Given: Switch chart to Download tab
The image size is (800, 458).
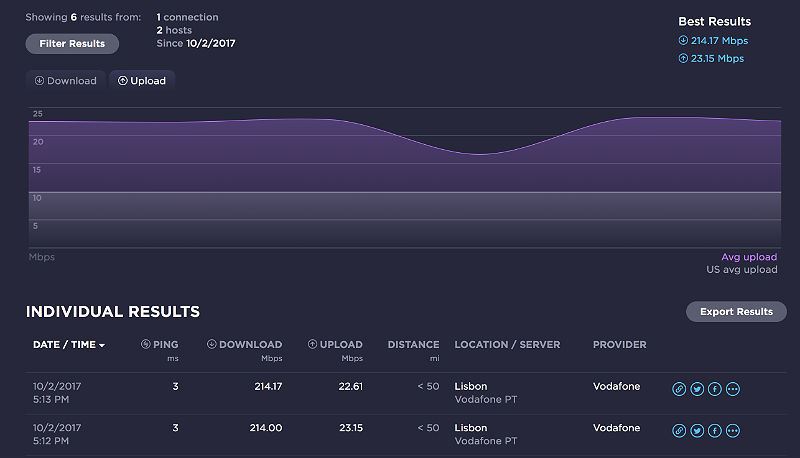Looking at the screenshot, I should [66, 81].
